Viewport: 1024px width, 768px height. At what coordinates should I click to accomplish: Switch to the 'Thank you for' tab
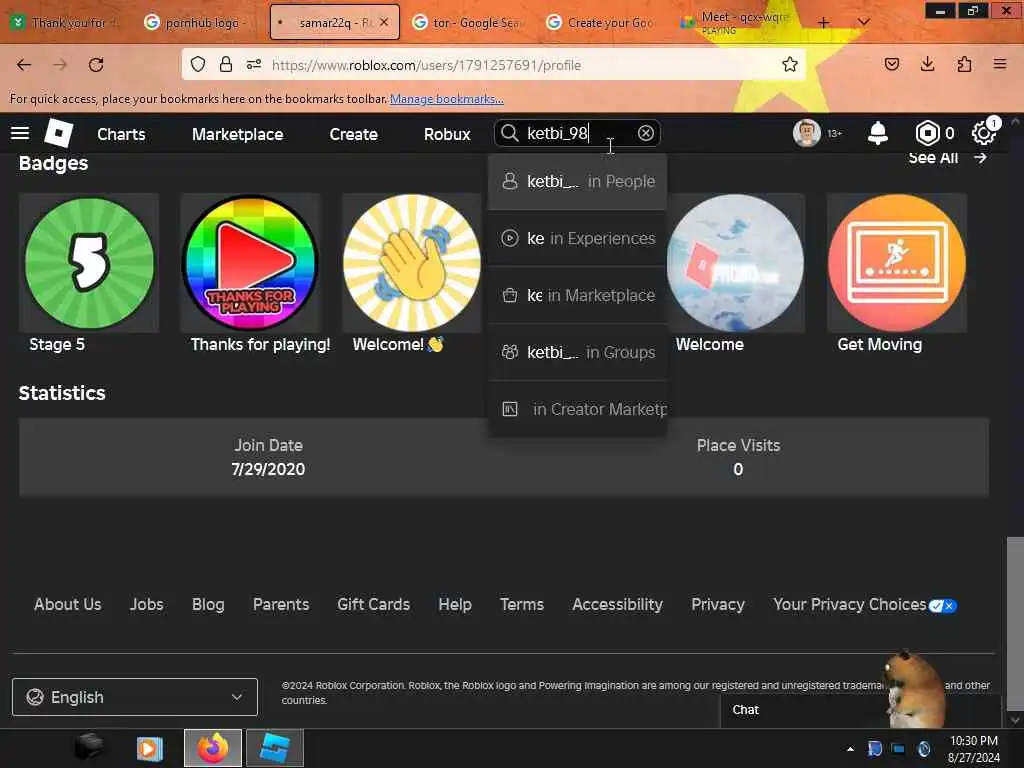pos(65,22)
